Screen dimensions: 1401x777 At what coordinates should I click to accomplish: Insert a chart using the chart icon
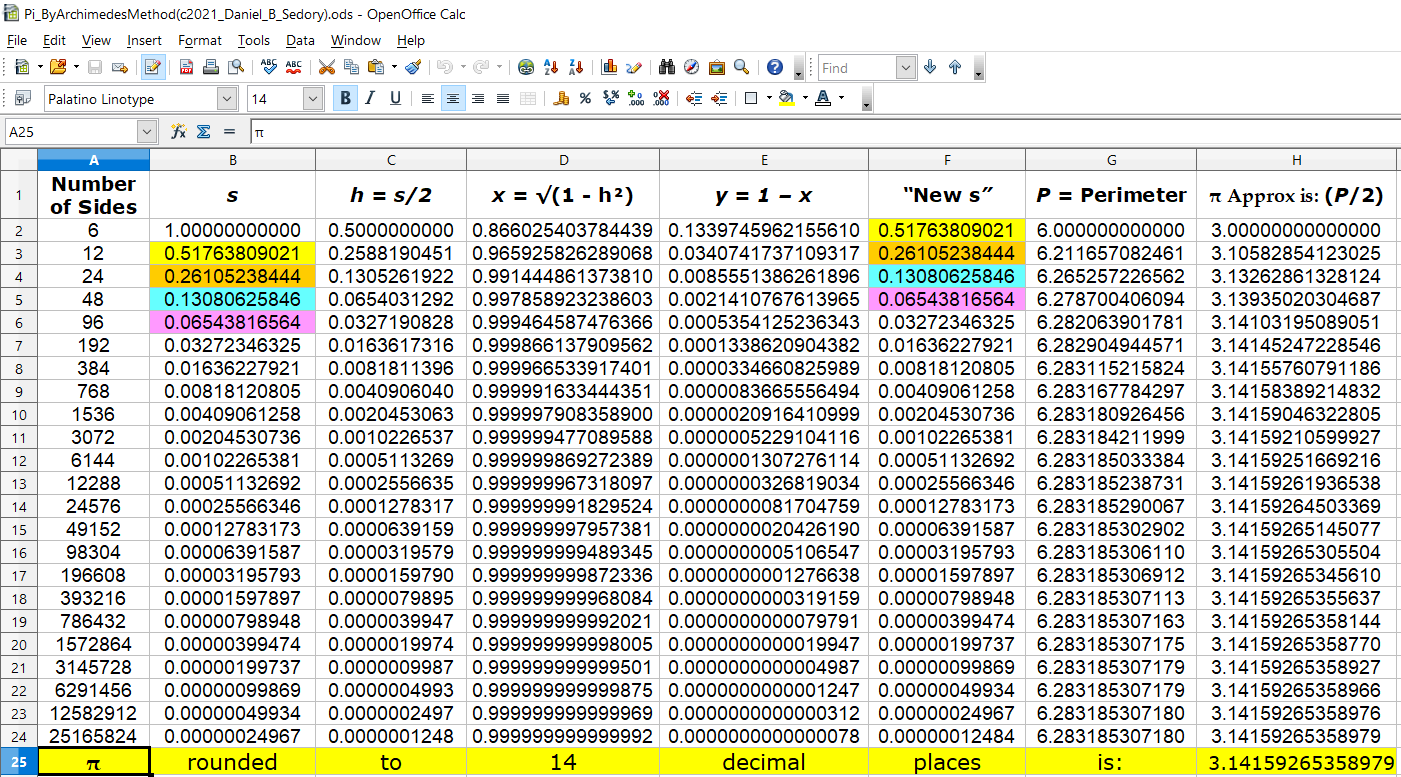609,68
